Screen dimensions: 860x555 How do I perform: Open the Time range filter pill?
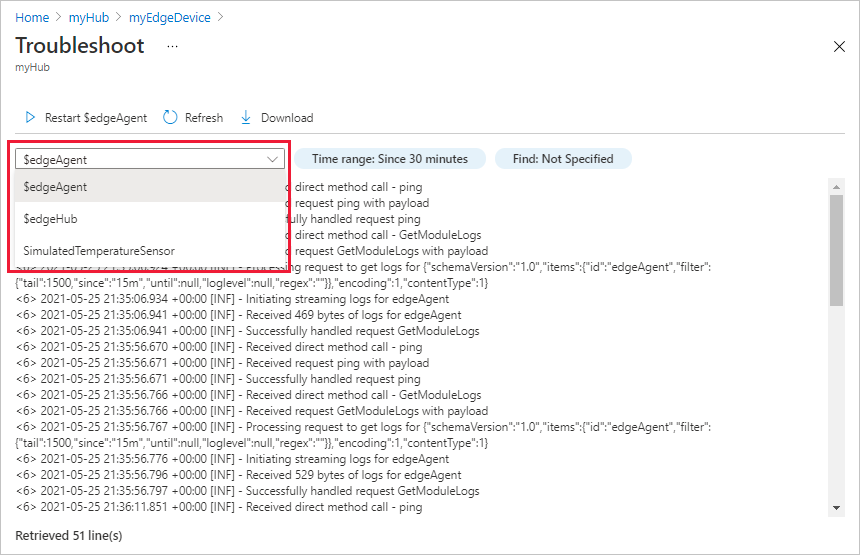(389, 159)
